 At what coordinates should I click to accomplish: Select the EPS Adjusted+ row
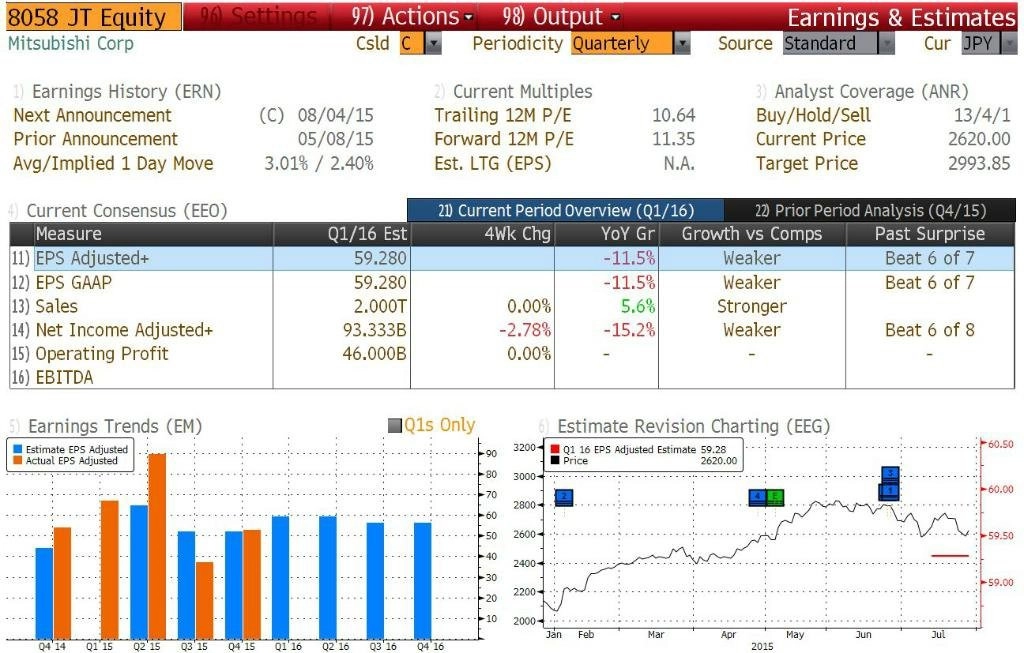pos(512,259)
